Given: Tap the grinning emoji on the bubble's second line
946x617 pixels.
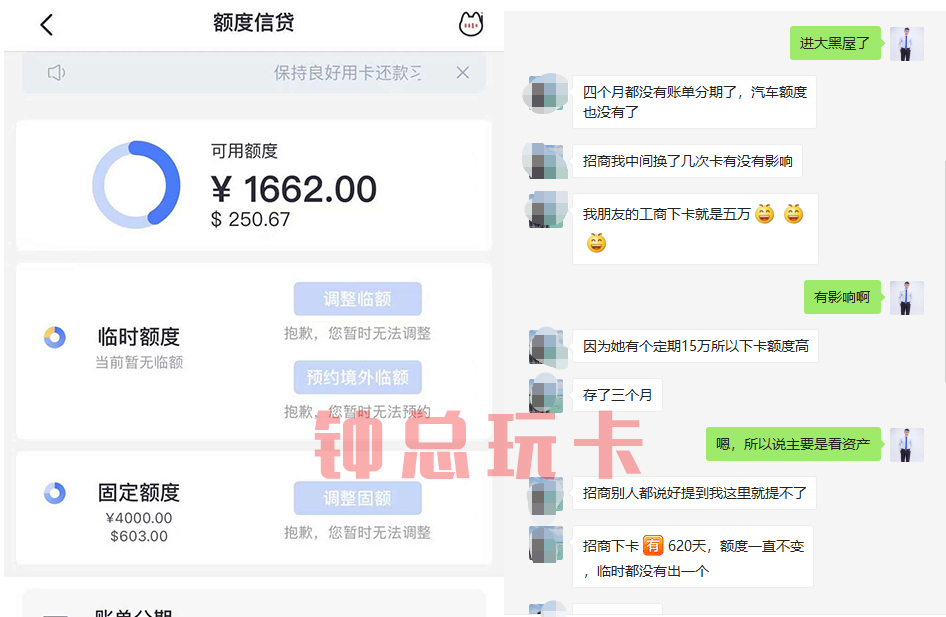Looking at the screenshot, I should (596, 243).
